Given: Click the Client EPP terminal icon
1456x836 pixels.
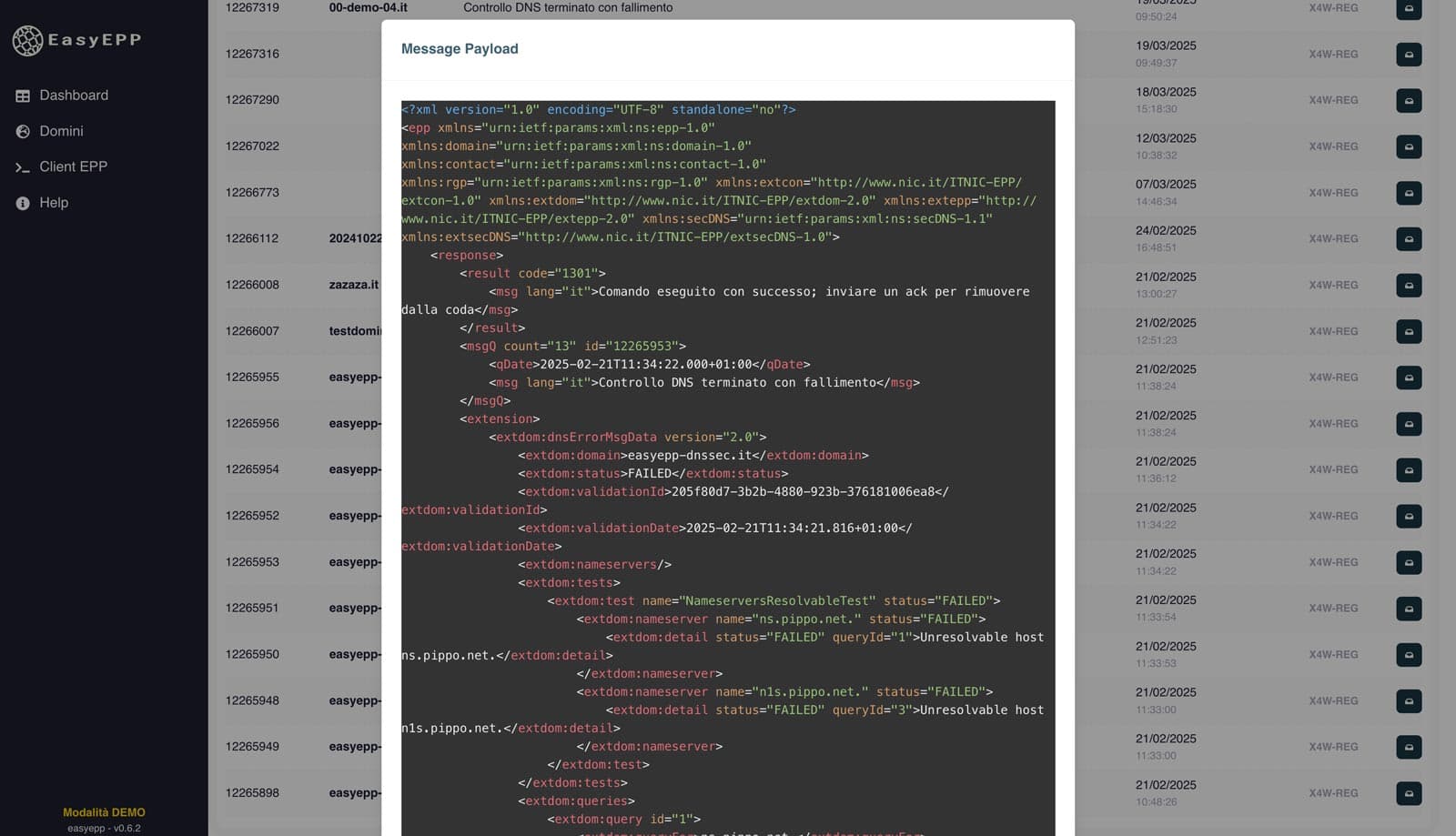Looking at the screenshot, I should coord(23,166).
